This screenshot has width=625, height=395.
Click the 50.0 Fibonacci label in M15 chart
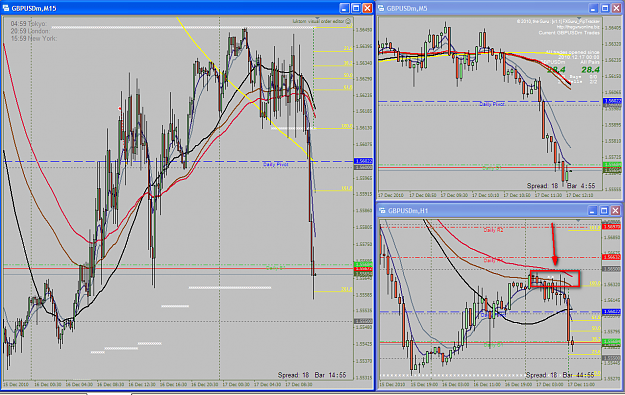(348, 75)
